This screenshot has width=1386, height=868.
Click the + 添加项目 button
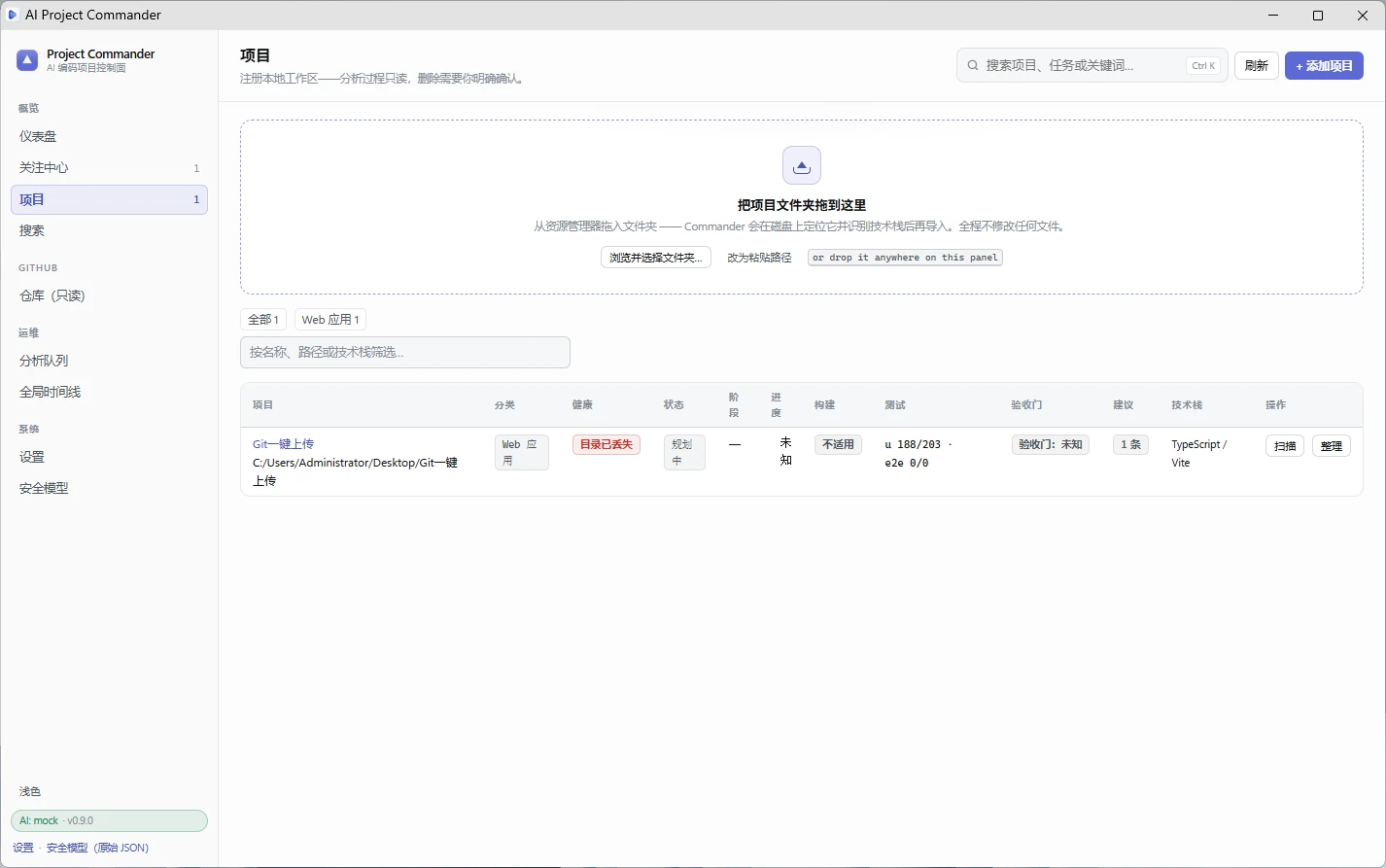[x=1324, y=65]
